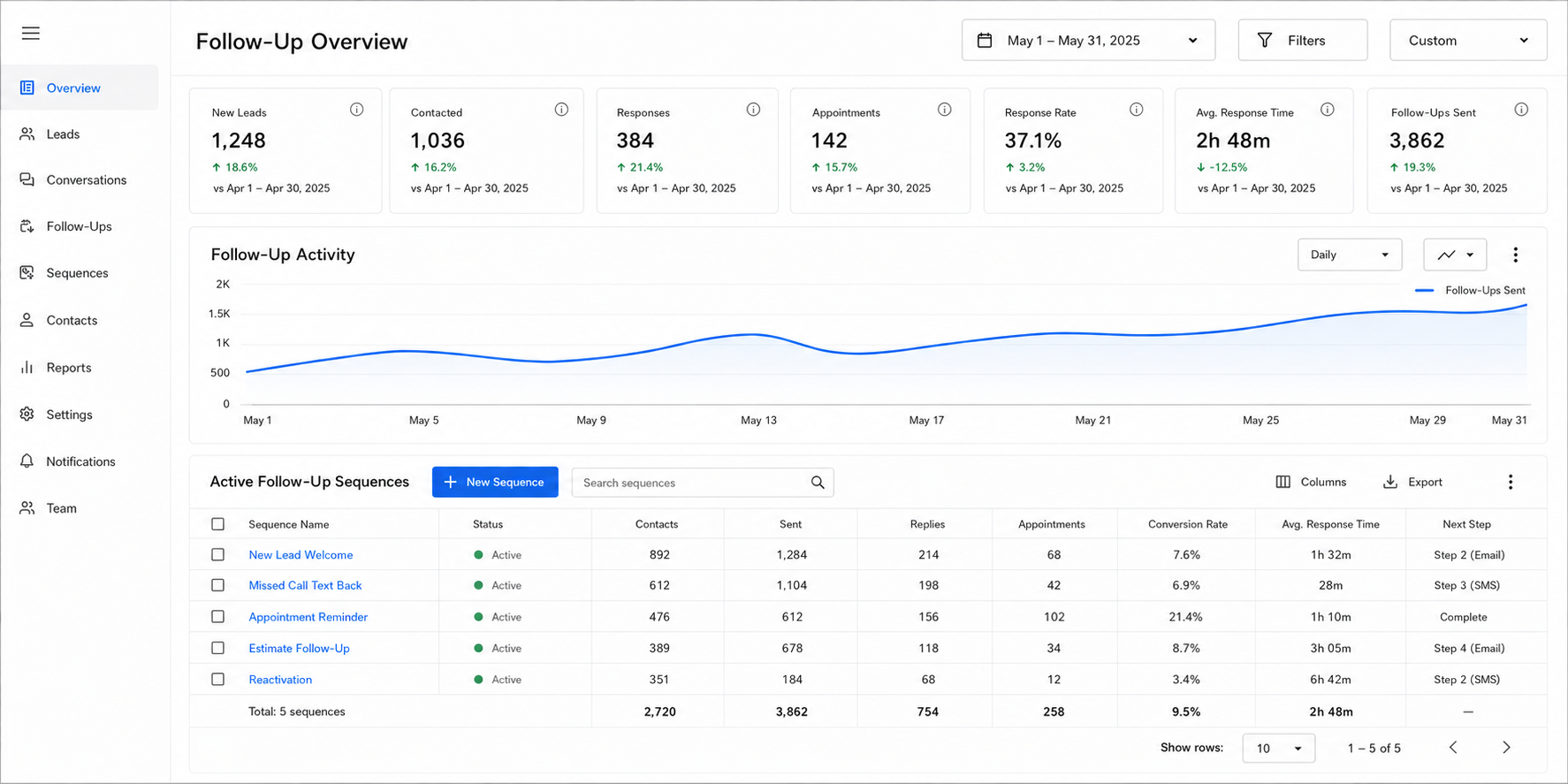Open Reports from the sidebar
The width and height of the screenshot is (1568, 784).
[80, 368]
